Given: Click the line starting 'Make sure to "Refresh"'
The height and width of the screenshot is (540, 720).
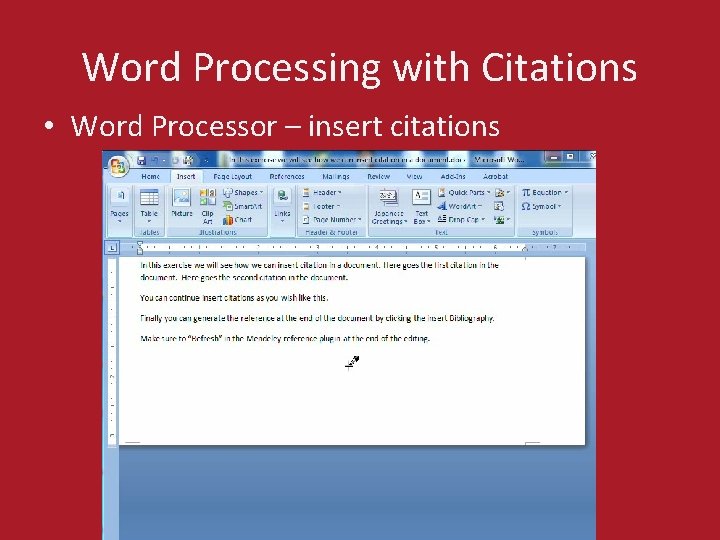Looking at the screenshot, I should (x=285, y=338).
